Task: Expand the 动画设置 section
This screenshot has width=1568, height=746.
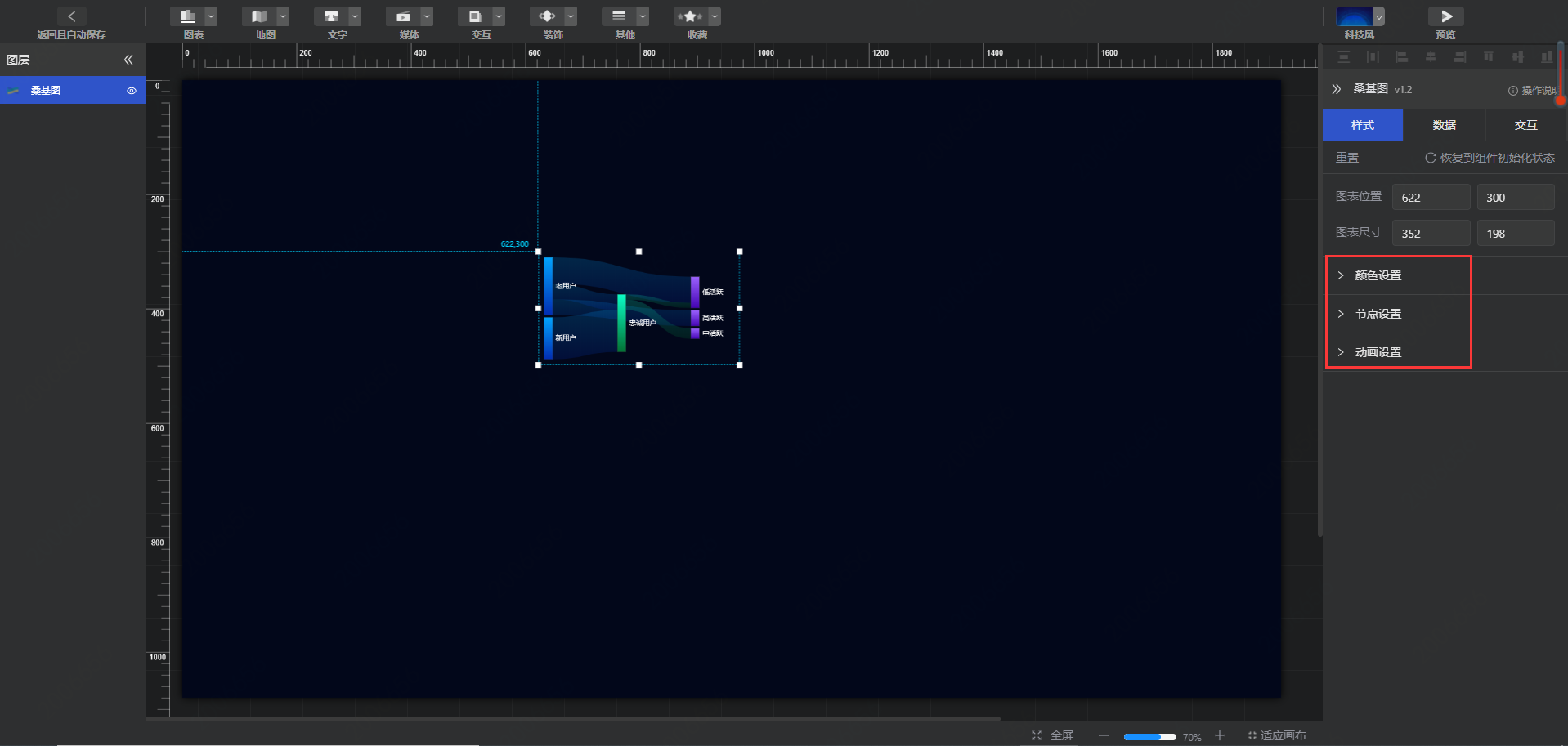Action: click(x=1445, y=352)
